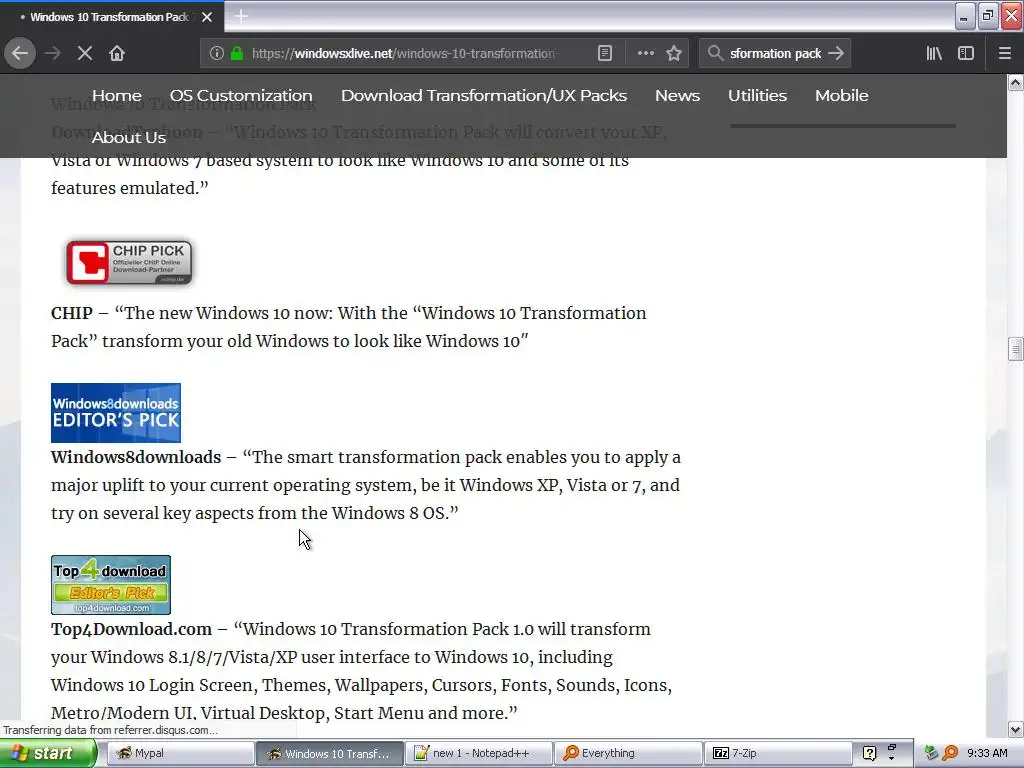The width and height of the screenshot is (1024, 768).
Task: Open the Windows Start menu
Action: (48, 753)
